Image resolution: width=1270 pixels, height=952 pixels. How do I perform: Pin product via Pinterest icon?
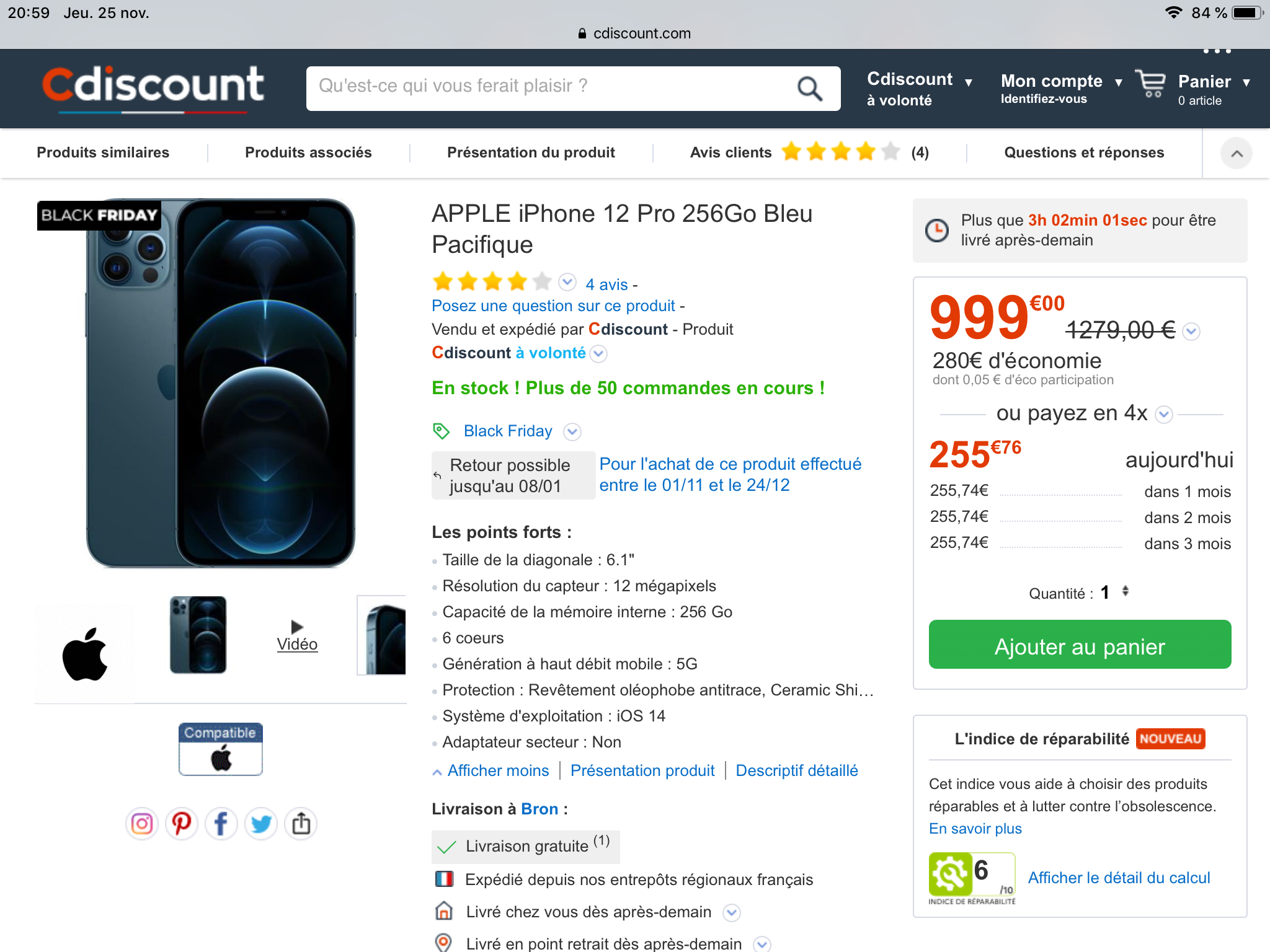pyautogui.click(x=182, y=824)
